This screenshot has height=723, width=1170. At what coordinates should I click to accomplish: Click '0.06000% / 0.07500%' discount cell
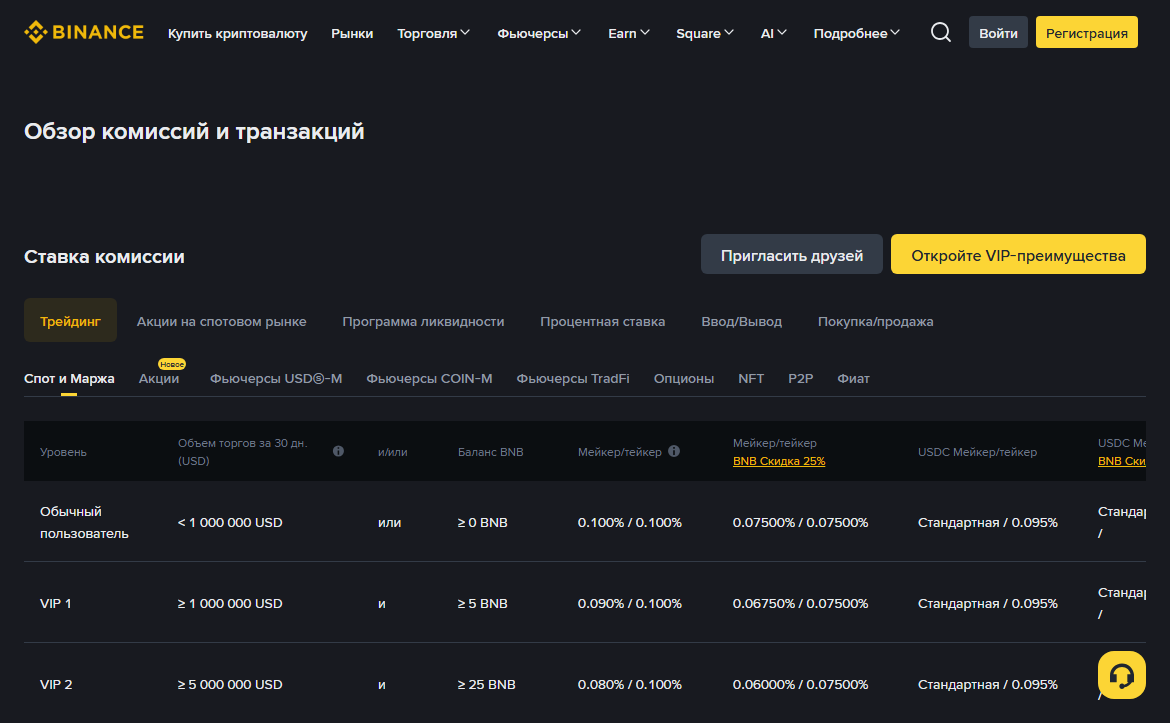(801, 684)
